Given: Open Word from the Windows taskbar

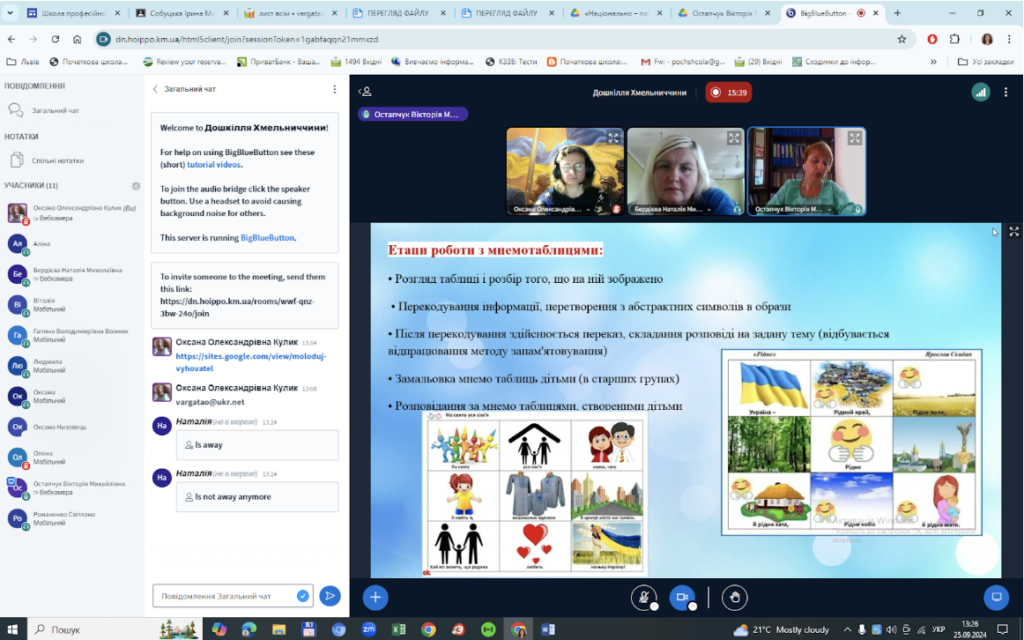Looking at the screenshot, I should [x=547, y=630].
